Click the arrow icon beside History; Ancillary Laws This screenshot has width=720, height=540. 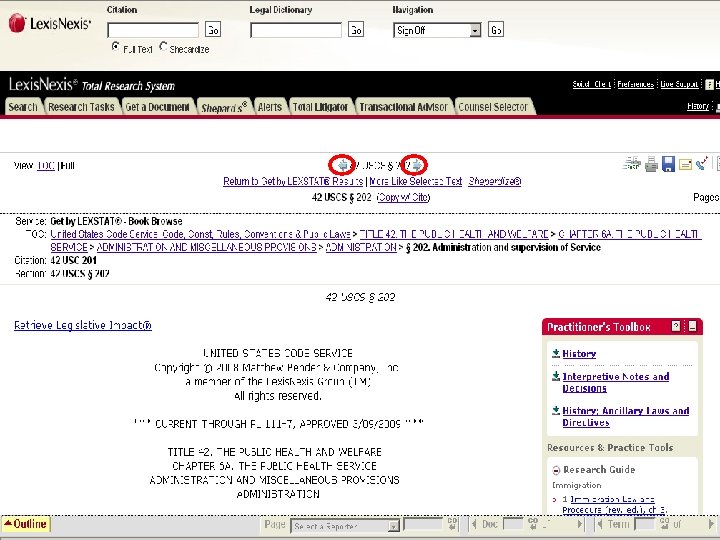(556, 410)
